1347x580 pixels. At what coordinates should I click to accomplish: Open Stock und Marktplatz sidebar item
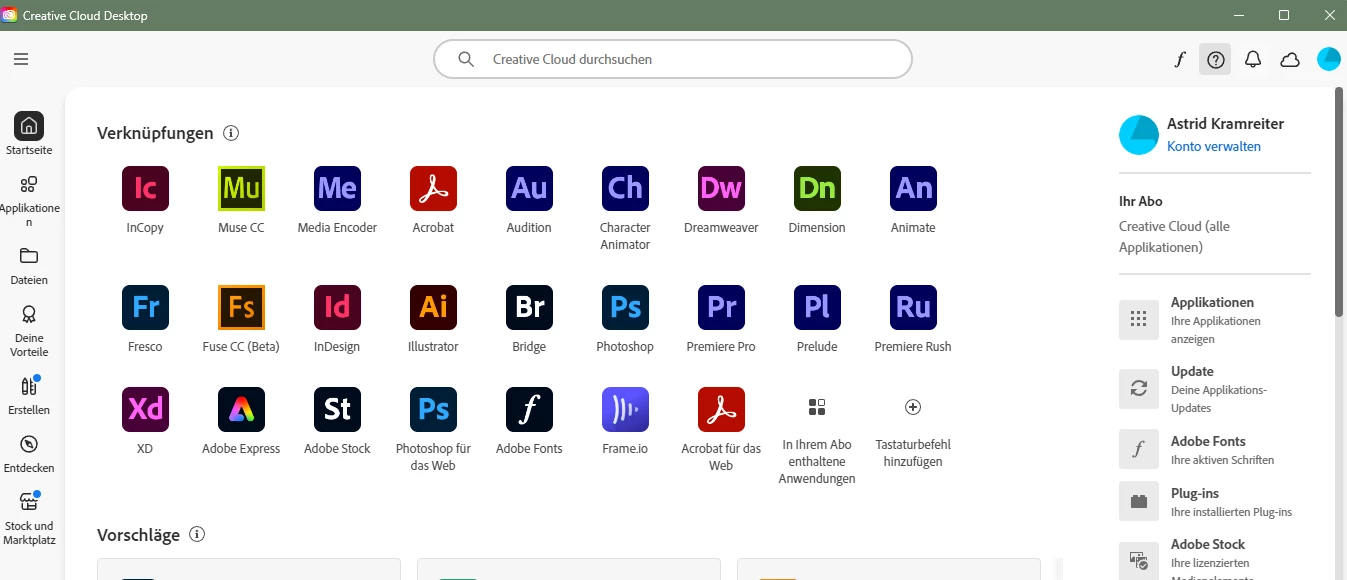29,518
